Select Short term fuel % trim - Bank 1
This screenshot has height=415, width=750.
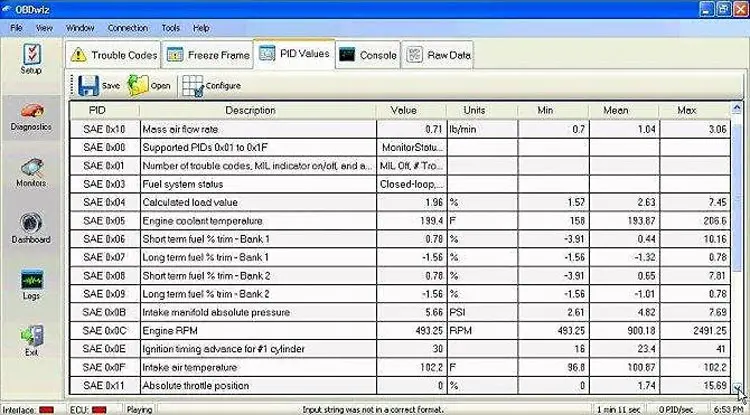click(x=400, y=239)
